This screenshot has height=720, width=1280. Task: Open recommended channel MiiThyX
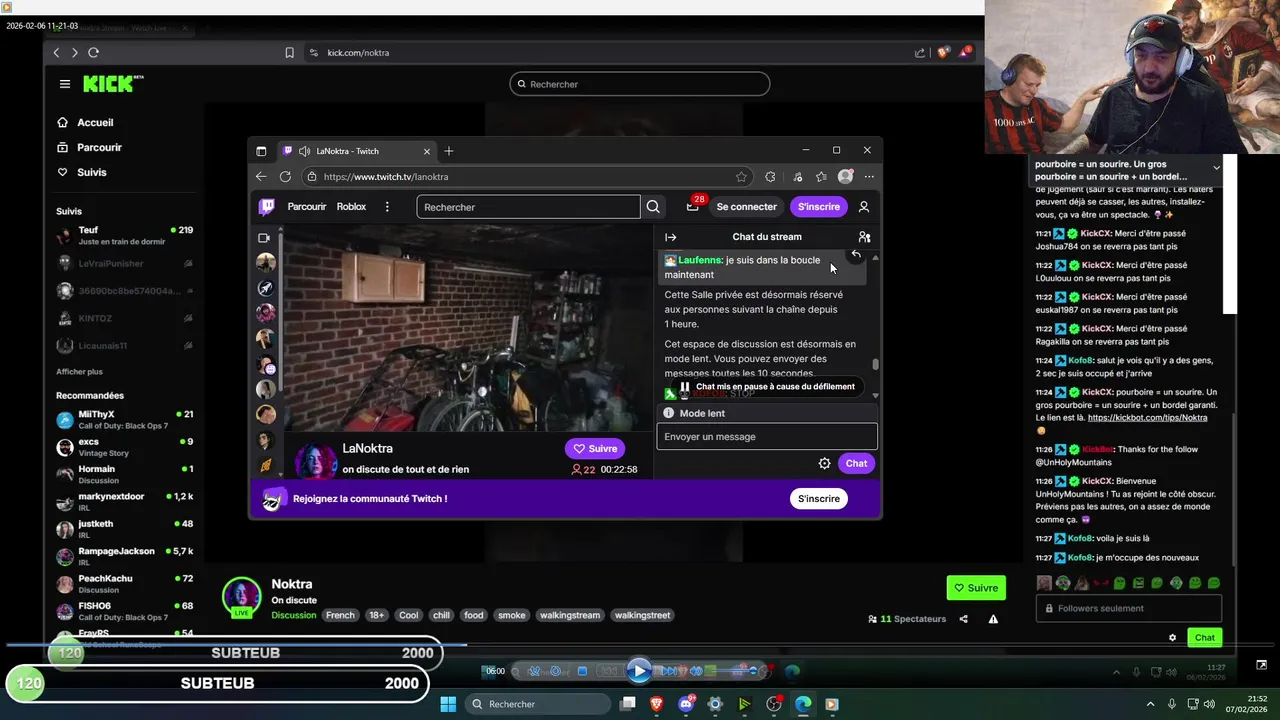pyautogui.click(x=125, y=419)
